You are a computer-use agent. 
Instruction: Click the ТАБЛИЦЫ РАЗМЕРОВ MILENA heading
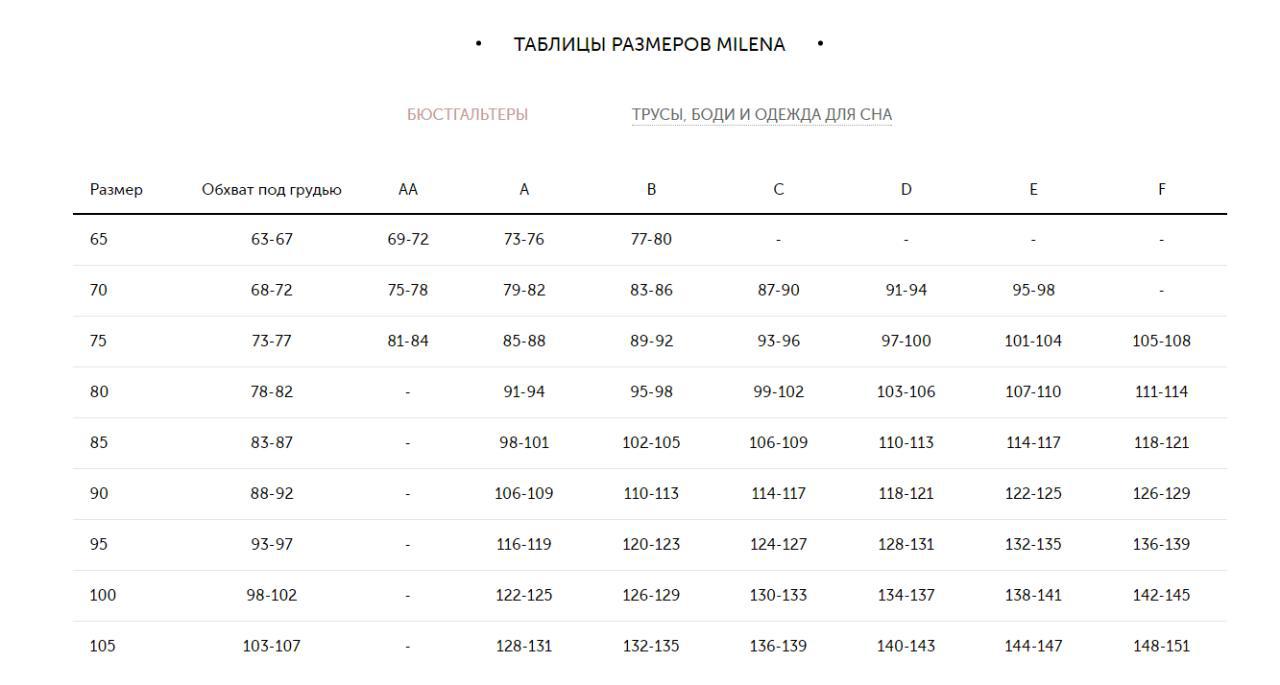pyautogui.click(x=650, y=45)
